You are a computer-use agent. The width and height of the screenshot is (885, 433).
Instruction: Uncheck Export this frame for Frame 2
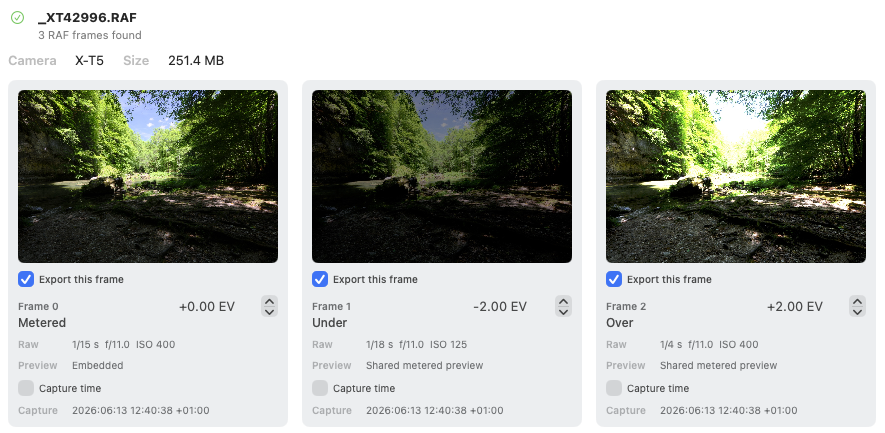tap(614, 279)
